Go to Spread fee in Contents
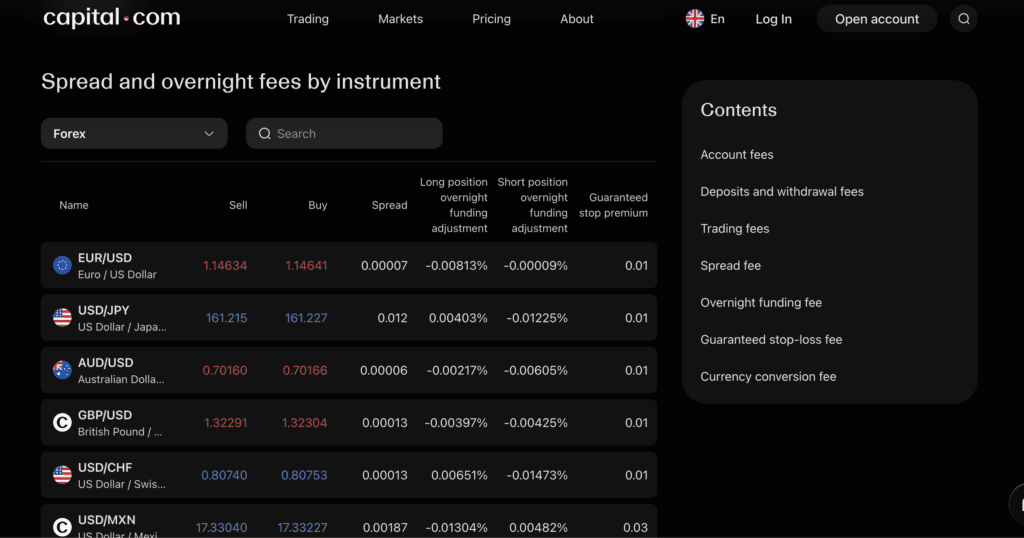The image size is (1024, 538). [730, 266]
